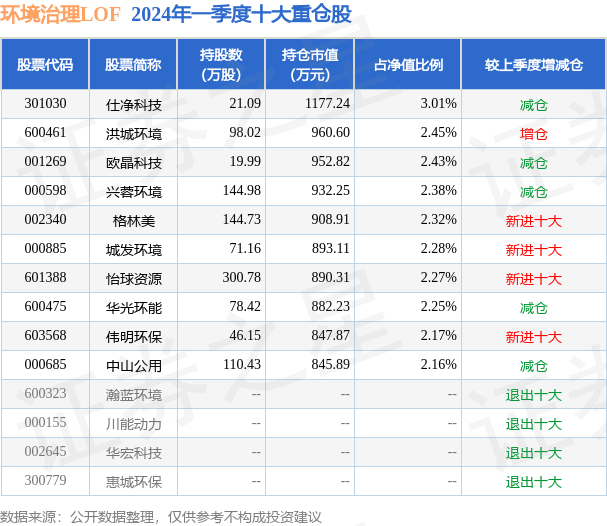The height and width of the screenshot is (526, 607).
Task: Click stock name 中山公用
Action: click(x=134, y=366)
